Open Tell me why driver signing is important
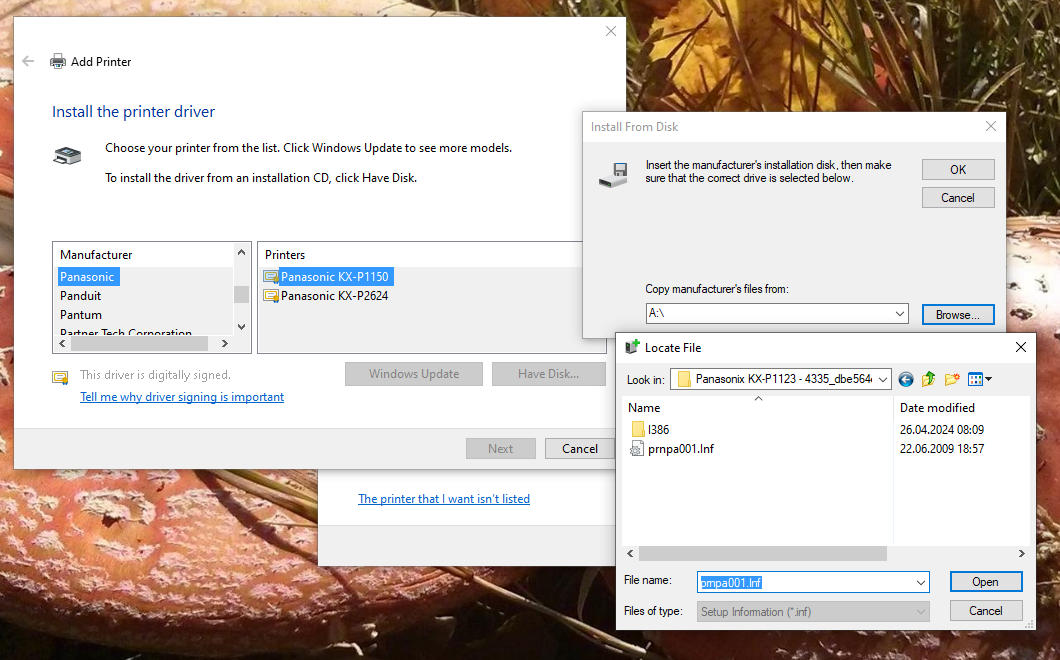Viewport: 1060px width, 660px height. coord(182,397)
